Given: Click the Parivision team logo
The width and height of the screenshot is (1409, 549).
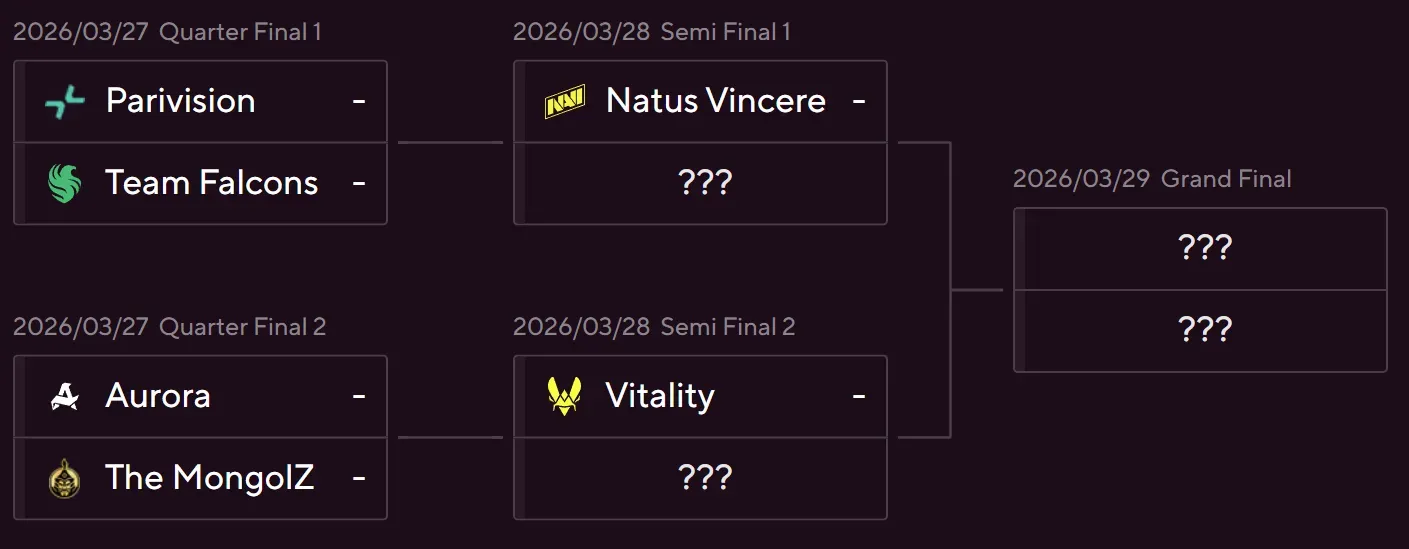Looking at the screenshot, I should 65,101.
